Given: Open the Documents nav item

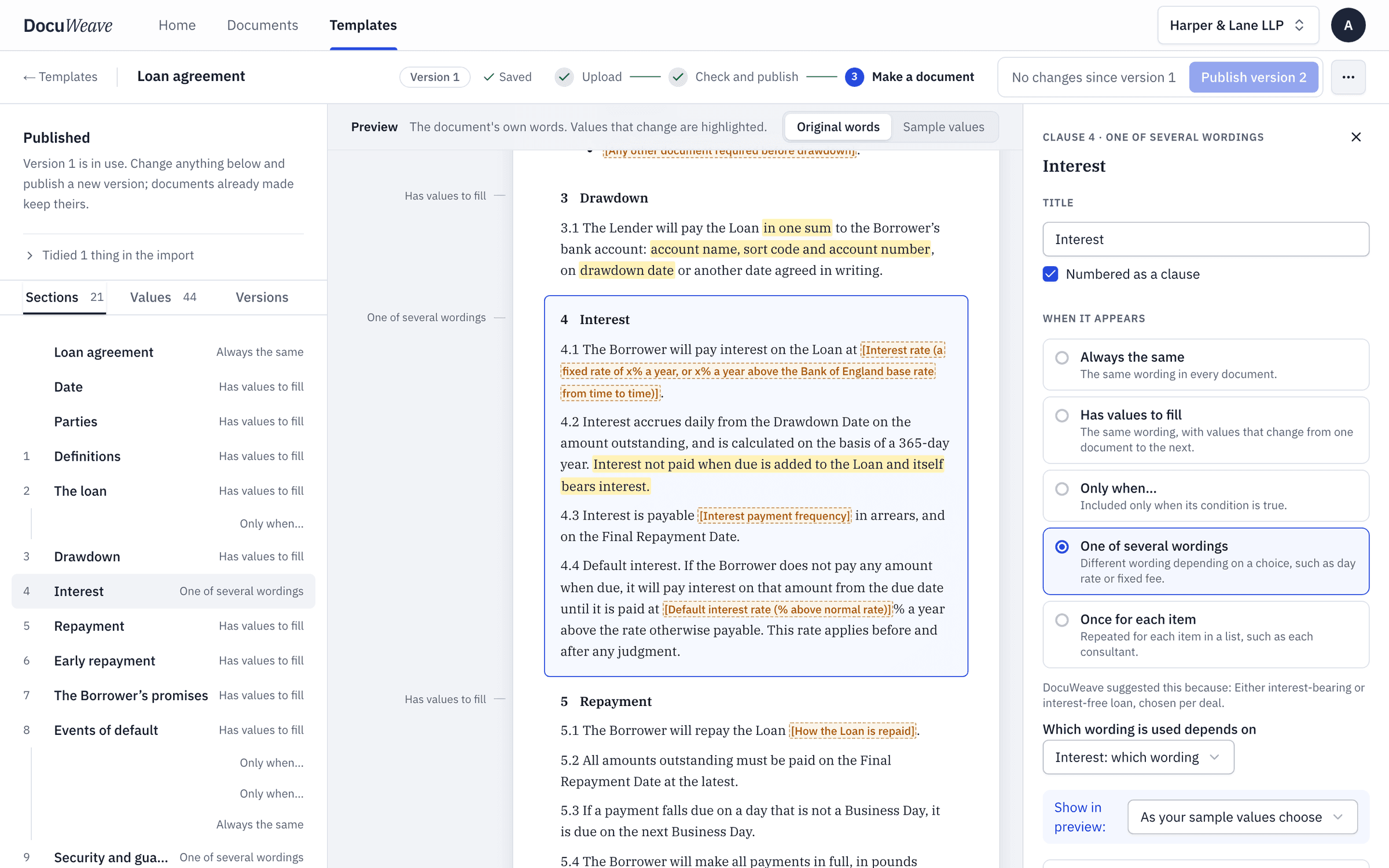Looking at the screenshot, I should 262,25.
